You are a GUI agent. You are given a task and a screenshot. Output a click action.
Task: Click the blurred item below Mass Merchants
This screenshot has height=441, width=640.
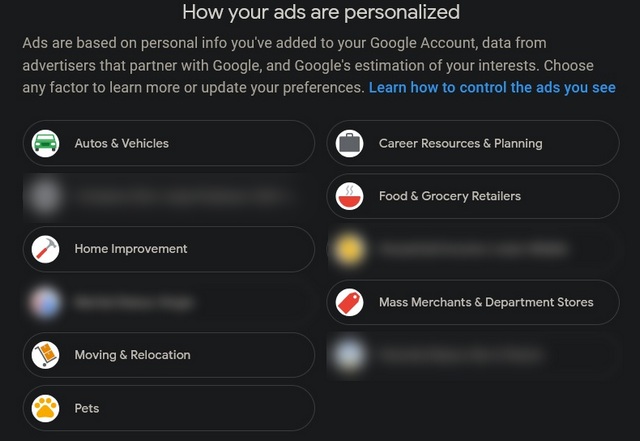(x=473, y=355)
